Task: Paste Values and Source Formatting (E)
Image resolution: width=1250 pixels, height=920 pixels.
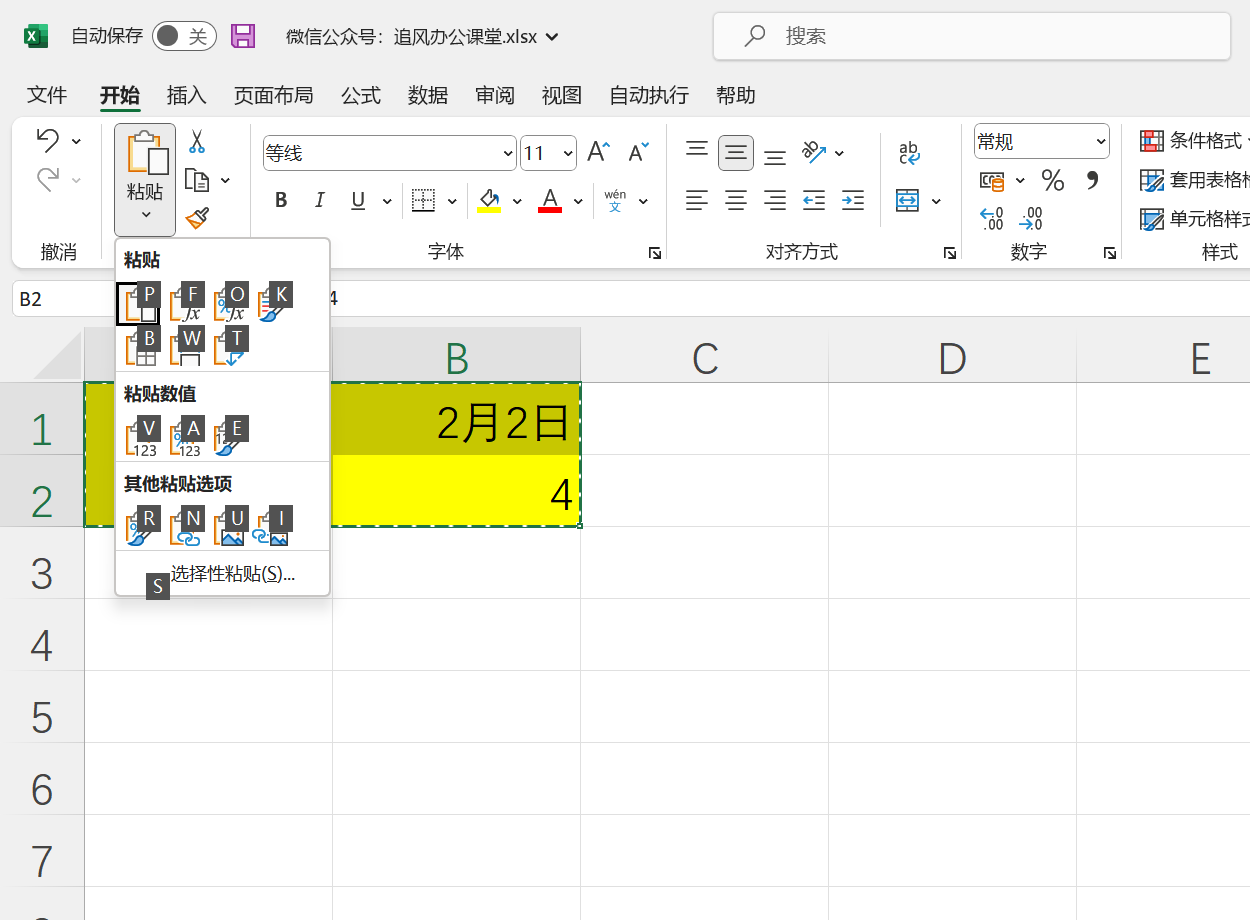Action: pos(229,437)
